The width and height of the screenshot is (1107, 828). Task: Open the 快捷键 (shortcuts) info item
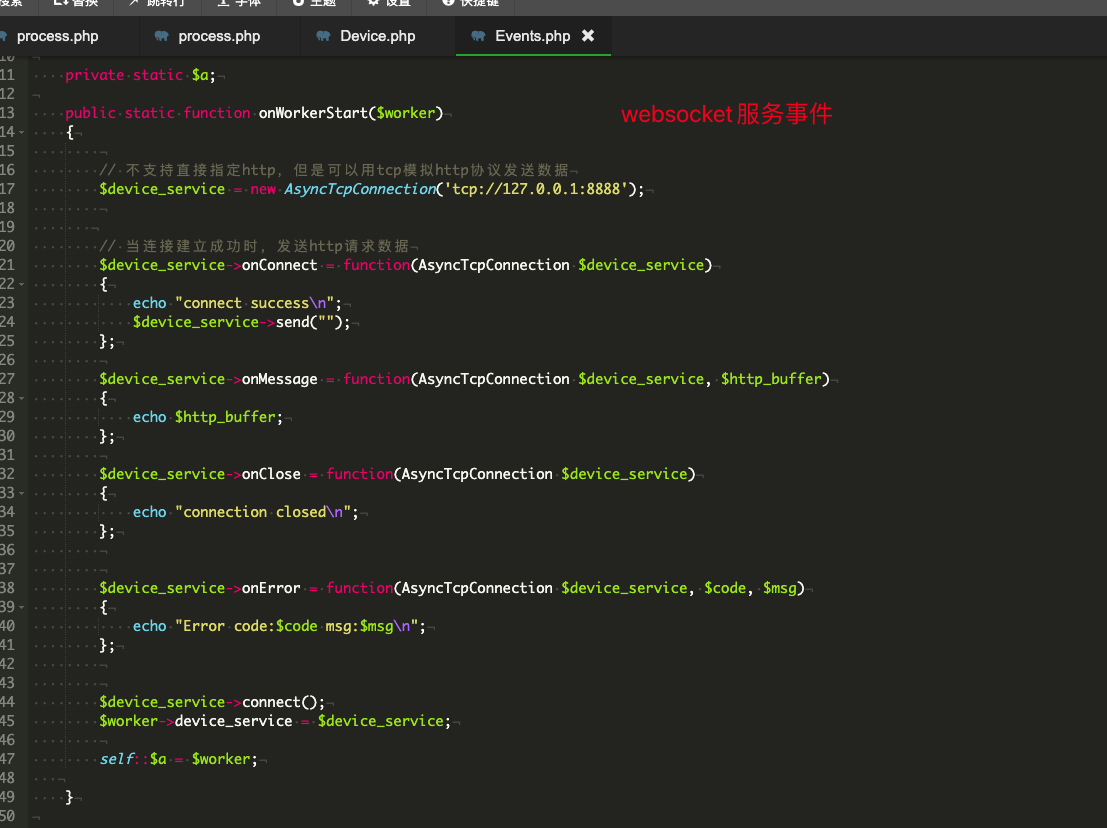pos(470,4)
